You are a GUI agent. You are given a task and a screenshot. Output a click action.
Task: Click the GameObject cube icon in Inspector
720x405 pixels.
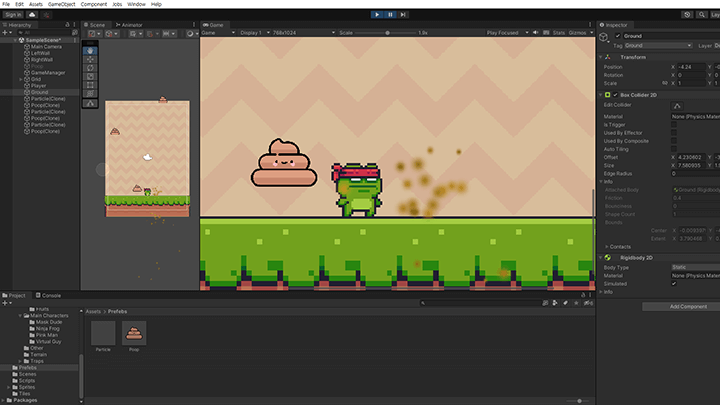(x=604, y=37)
